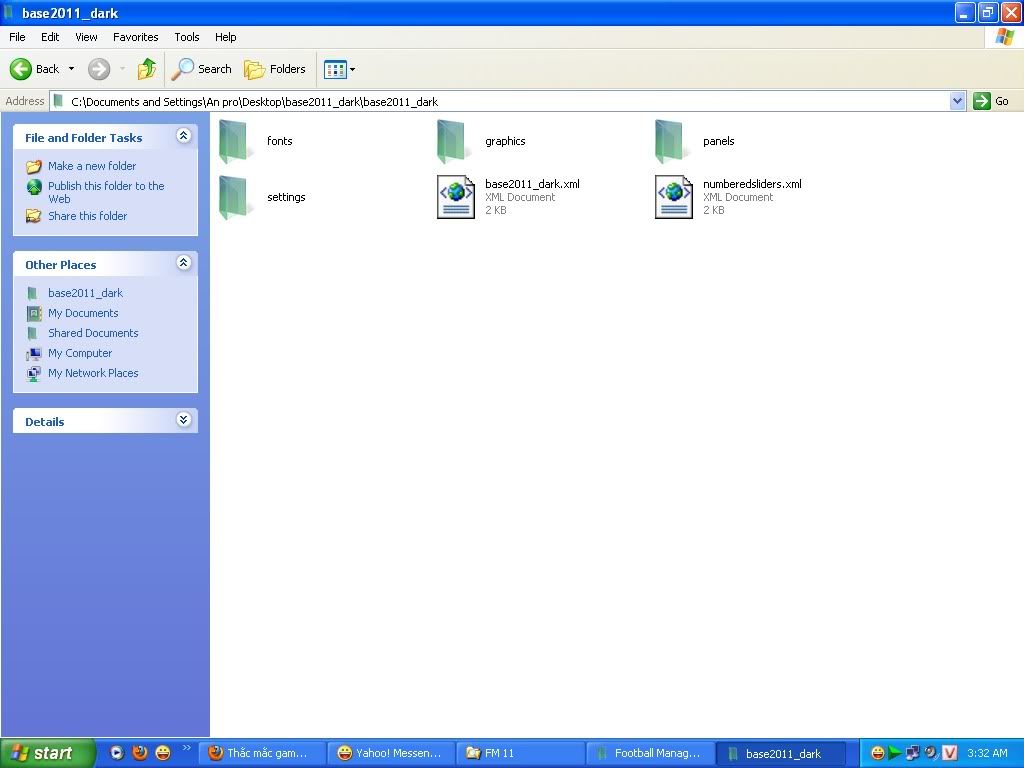Expand the address bar dropdown arrow
This screenshot has width=1024, height=768.
957,101
